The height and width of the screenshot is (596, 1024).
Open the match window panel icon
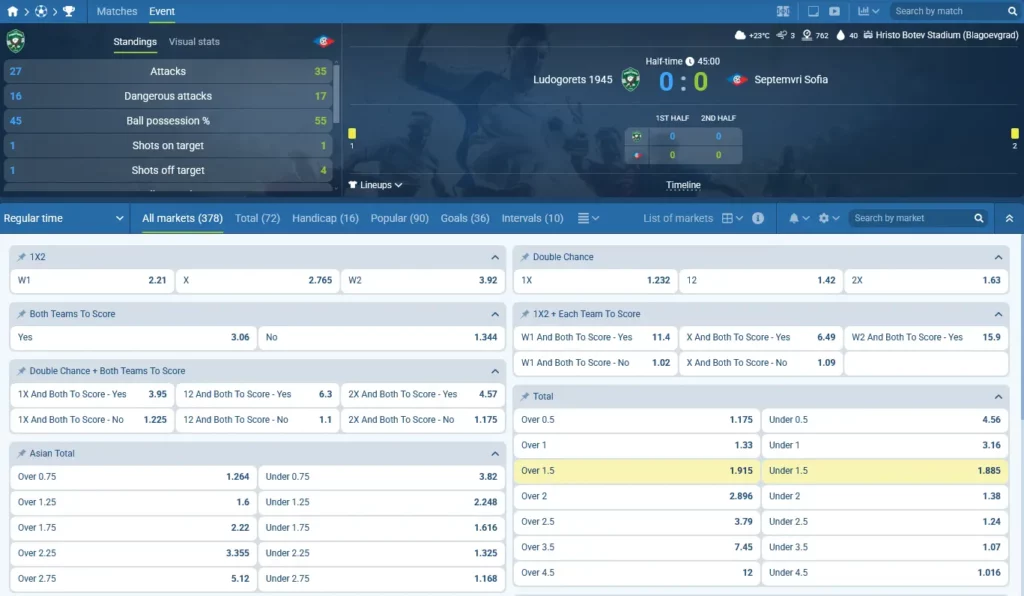click(x=813, y=11)
